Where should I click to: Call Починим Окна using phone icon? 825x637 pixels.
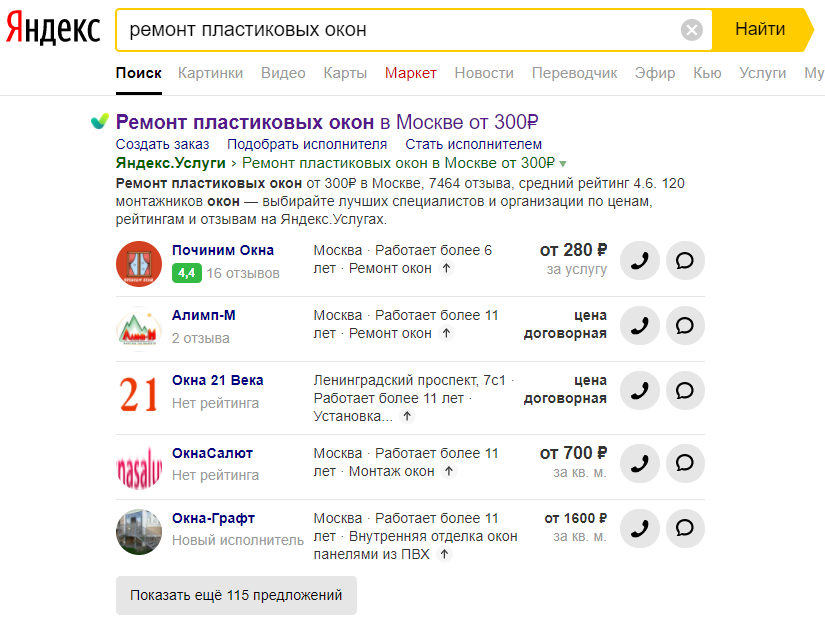click(640, 260)
